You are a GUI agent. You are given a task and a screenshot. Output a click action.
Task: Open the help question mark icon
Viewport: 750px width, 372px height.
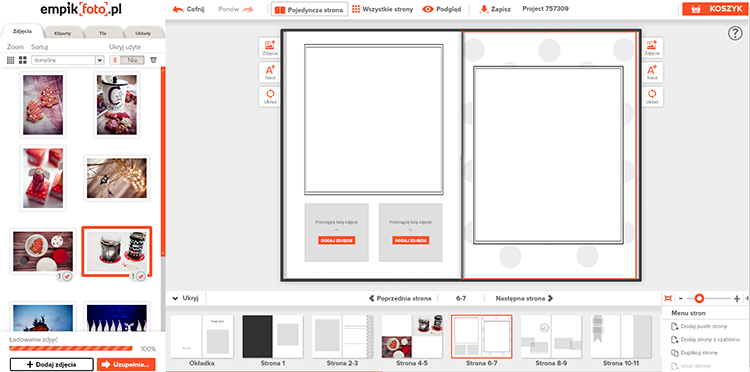pyautogui.click(x=735, y=33)
